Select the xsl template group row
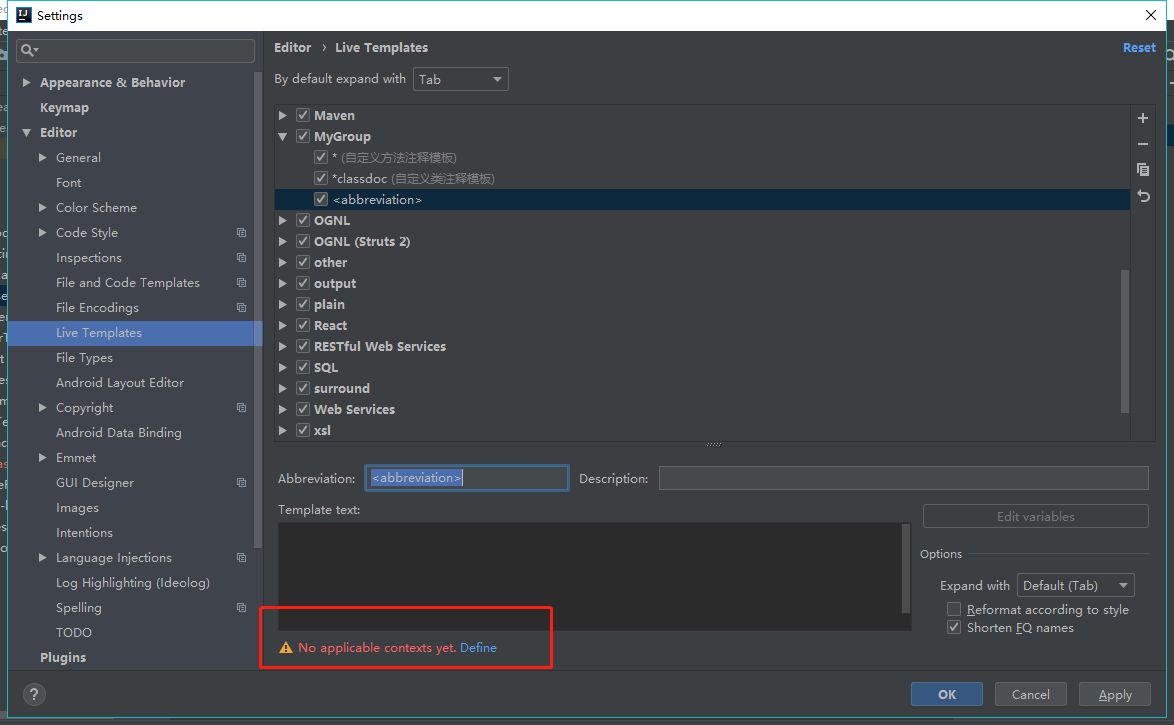The image size is (1174, 725). (702, 430)
